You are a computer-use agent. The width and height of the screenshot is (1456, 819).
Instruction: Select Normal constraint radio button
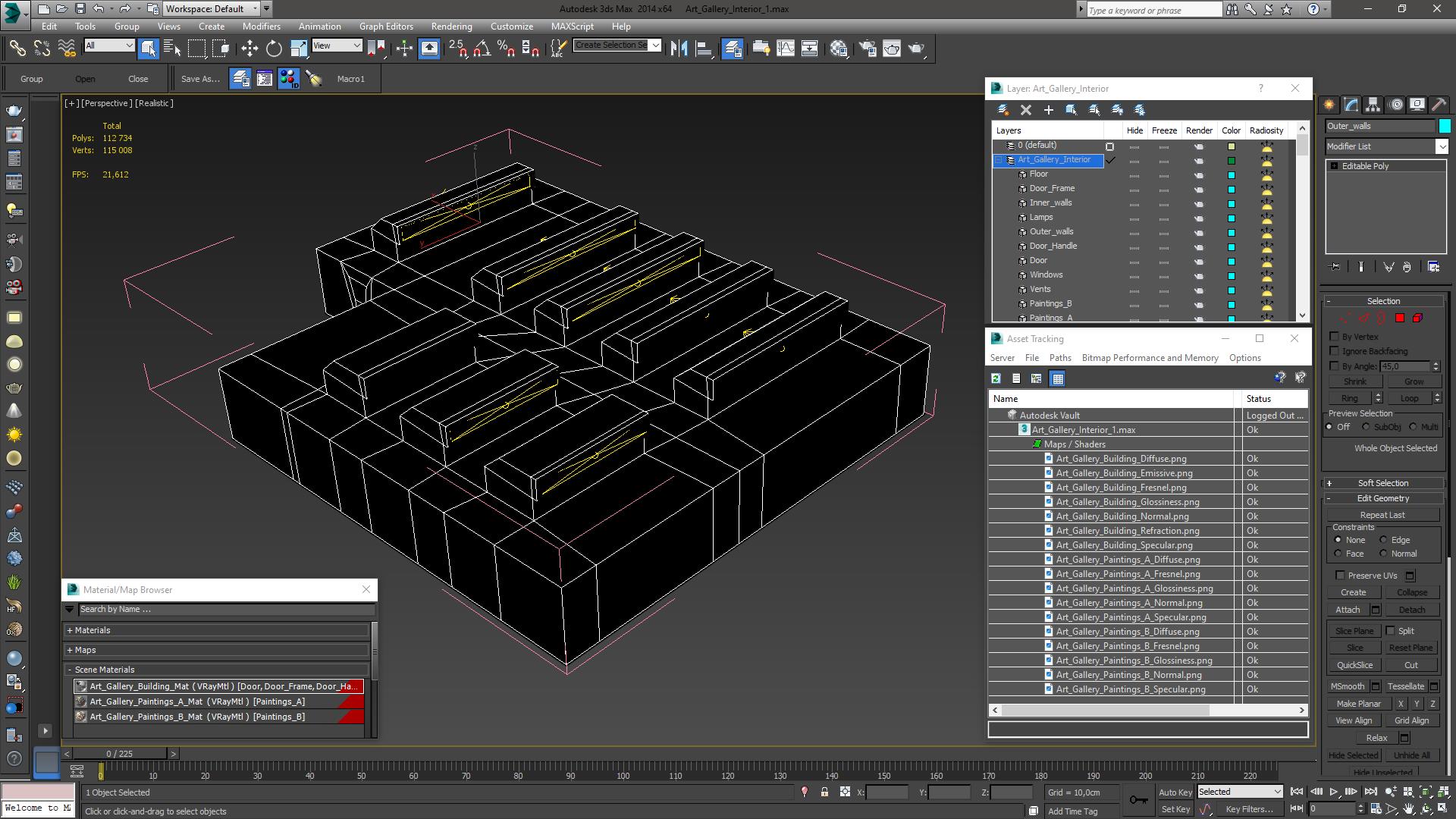point(1383,554)
